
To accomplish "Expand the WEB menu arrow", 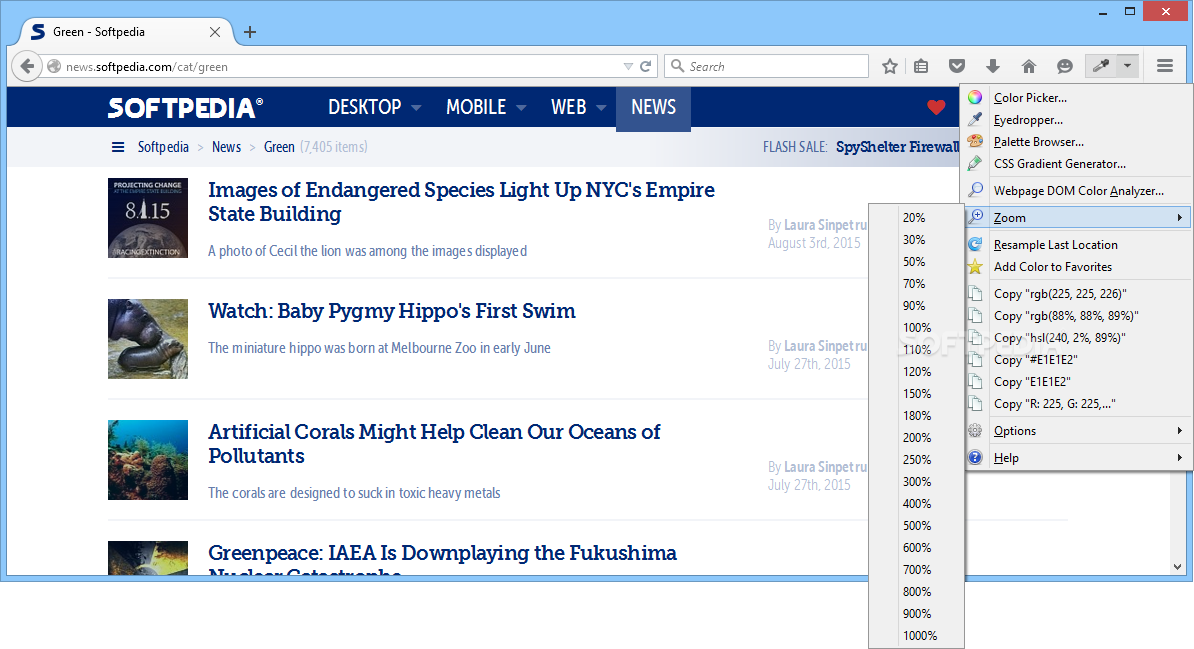I will pyautogui.click(x=602, y=108).
